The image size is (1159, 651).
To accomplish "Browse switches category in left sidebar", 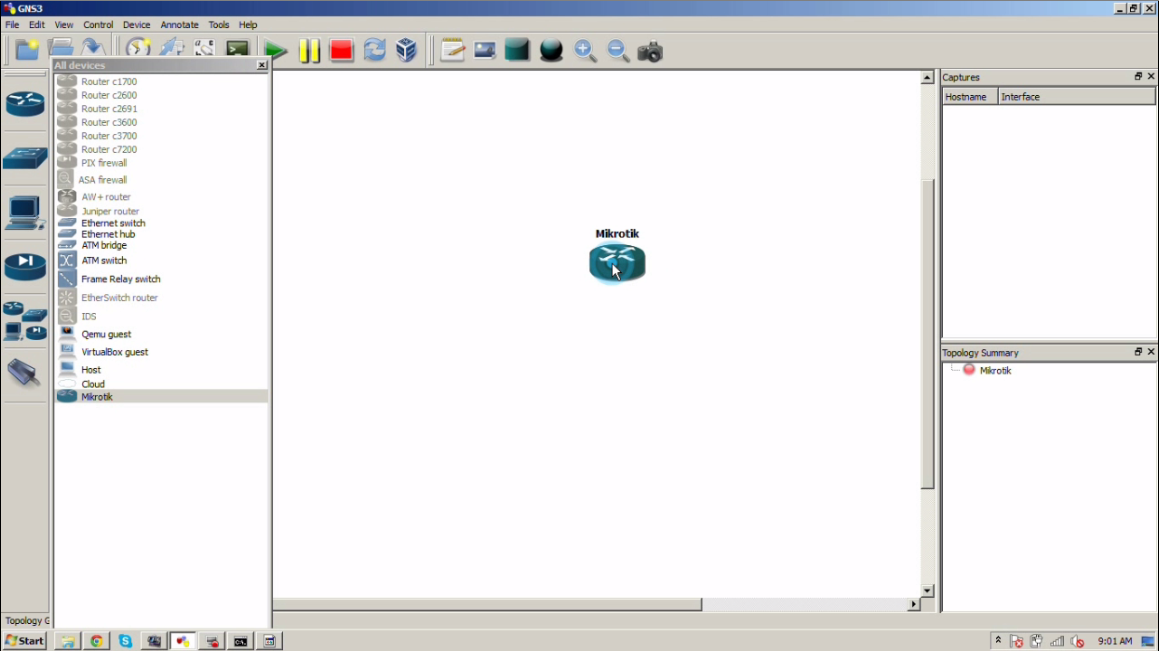I will 25,157.
